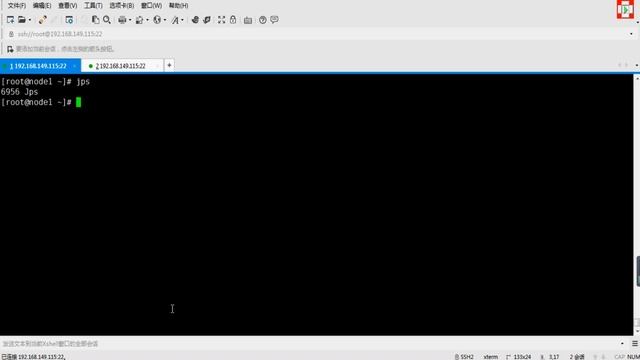
Task: Open the File (F) menu
Action: point(17,6)
